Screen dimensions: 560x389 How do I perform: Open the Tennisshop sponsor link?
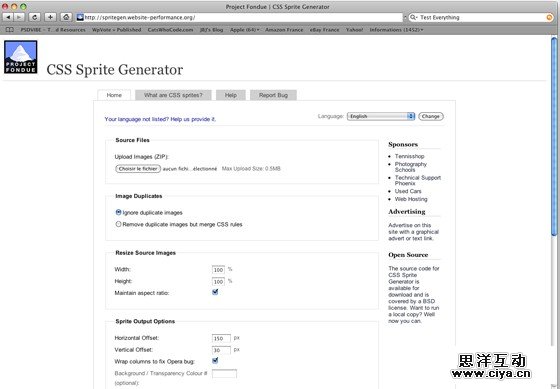point(409,156)
